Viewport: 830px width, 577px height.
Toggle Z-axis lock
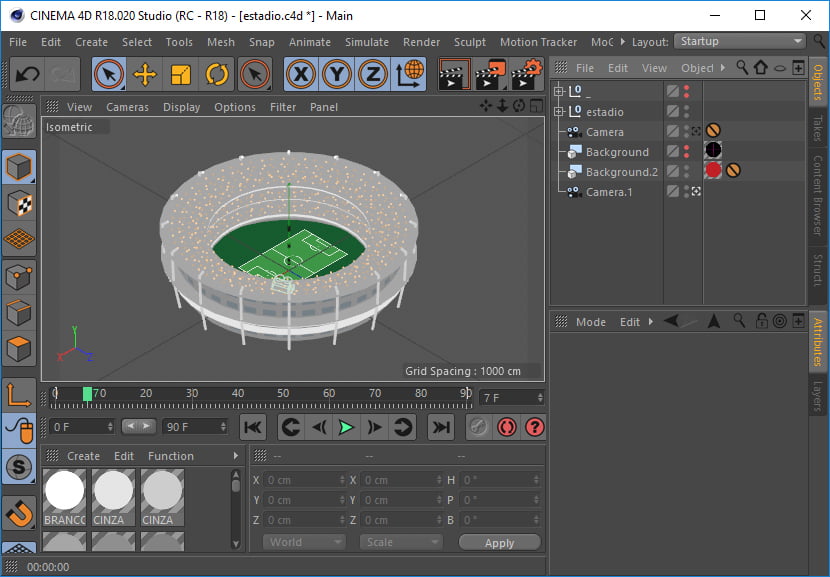(372, 74)
